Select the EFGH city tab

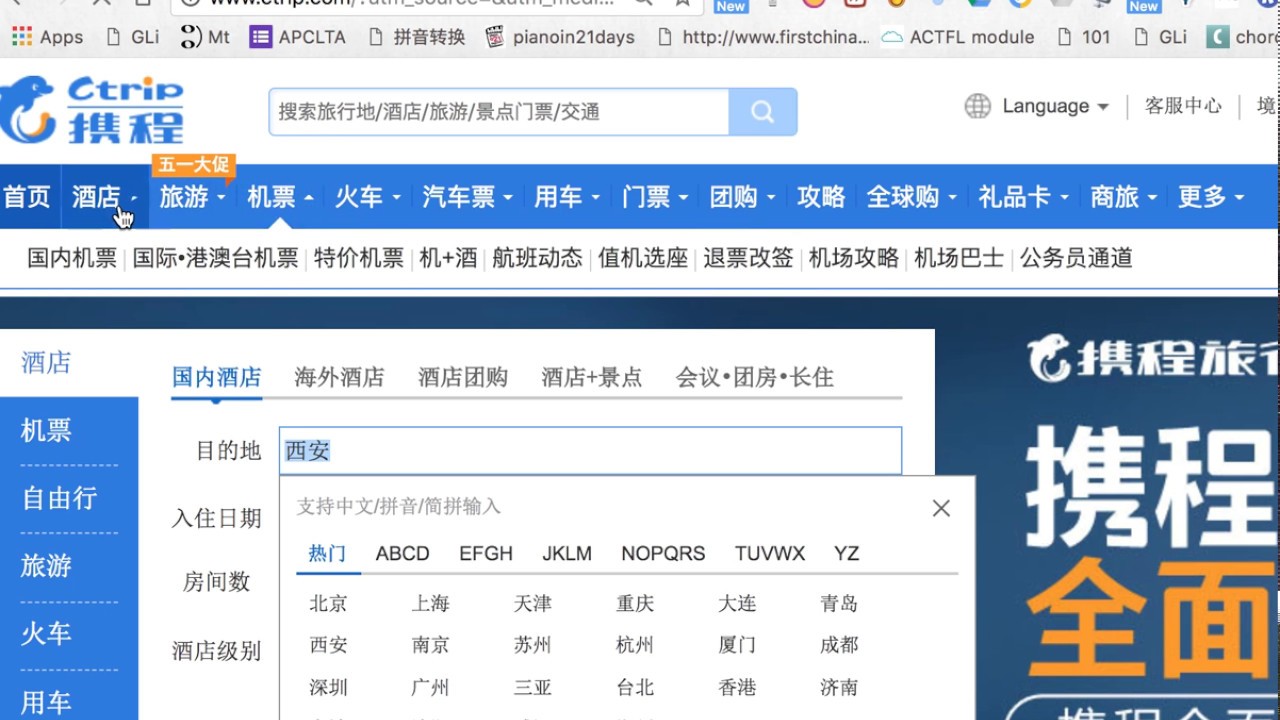click(x=486, y=553)
